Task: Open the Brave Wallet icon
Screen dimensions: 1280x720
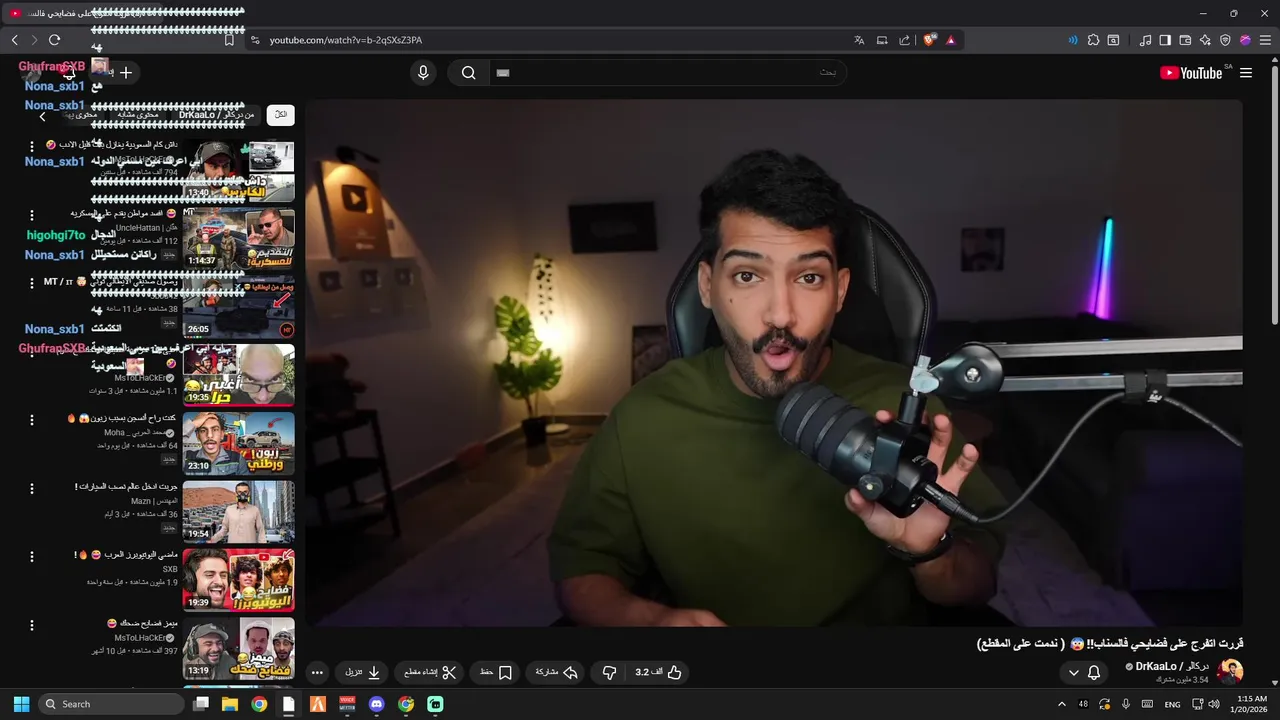Action: point(1185,40)
